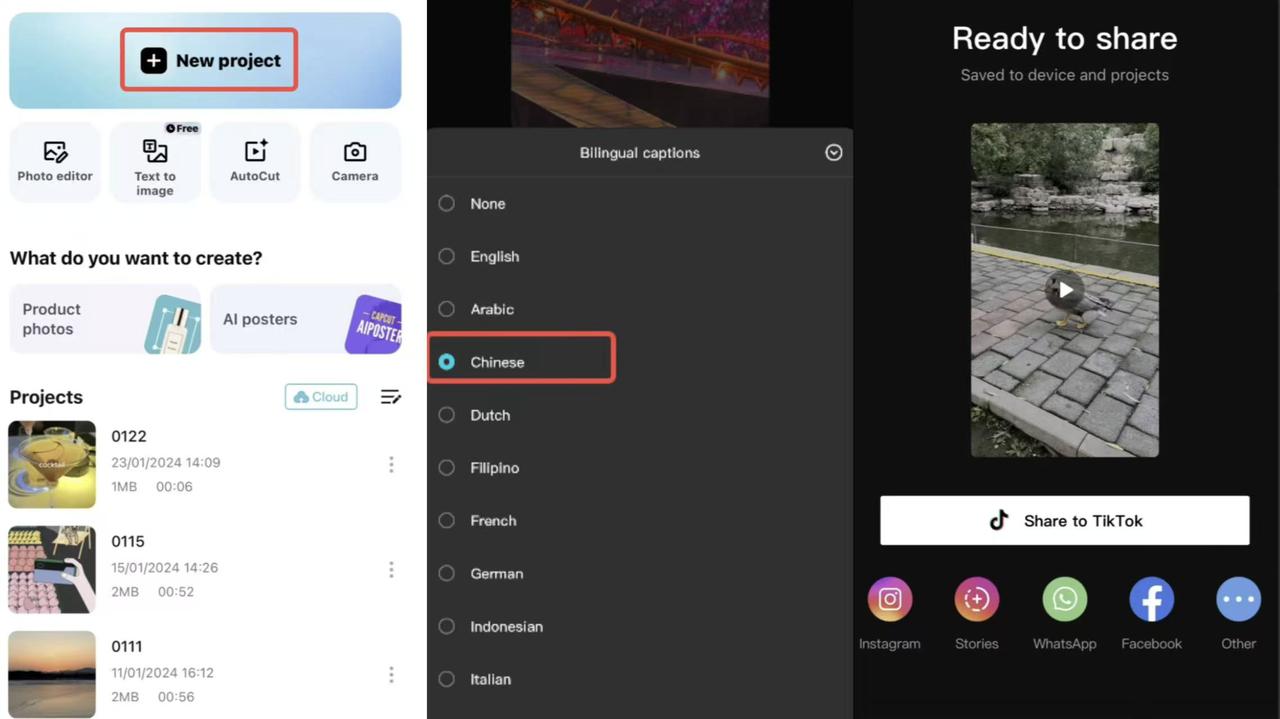
Task: Click the 23/01/2024 14:09 project date
Action: [166, 463]
